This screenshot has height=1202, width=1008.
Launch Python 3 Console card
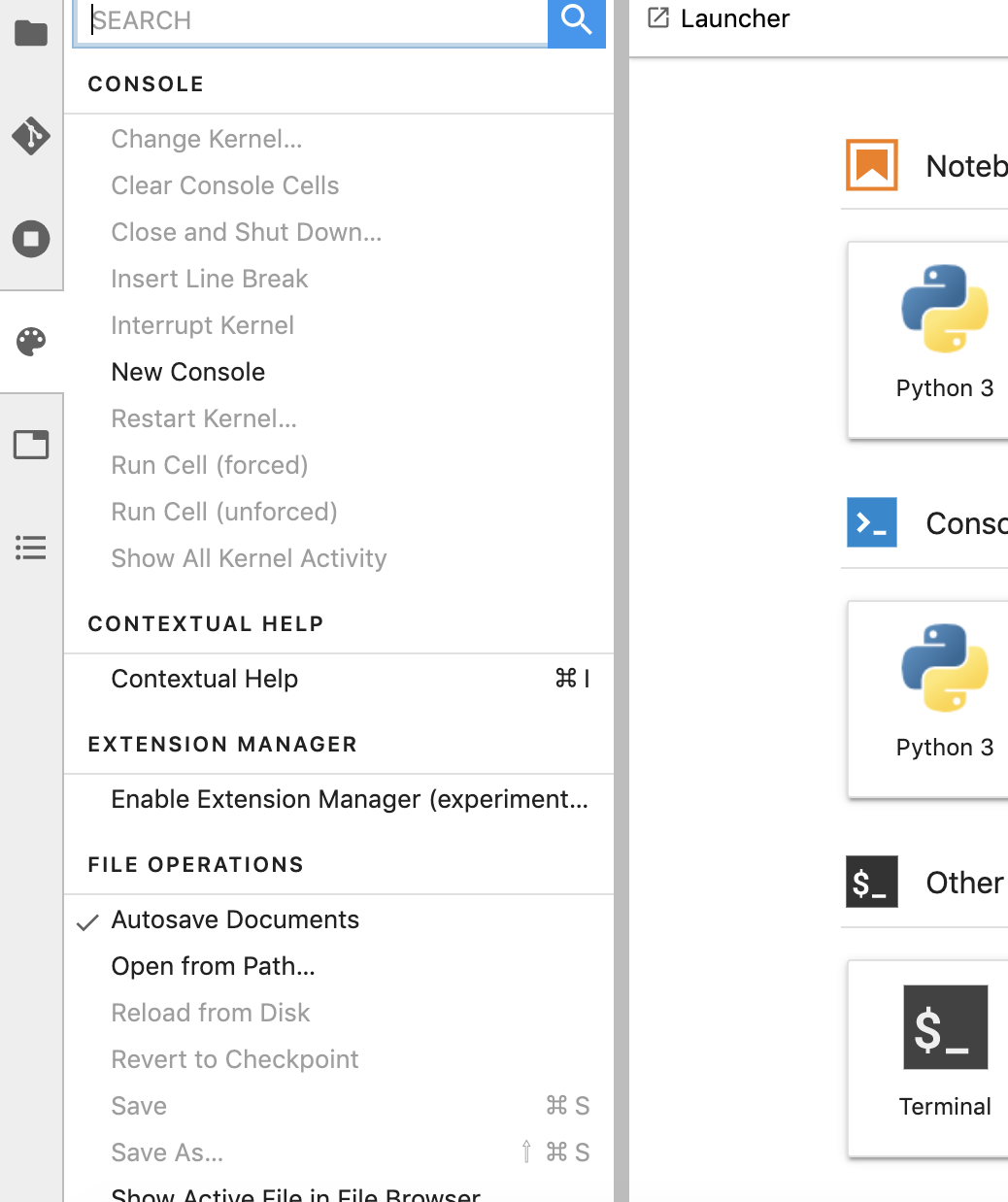(944, 694)
